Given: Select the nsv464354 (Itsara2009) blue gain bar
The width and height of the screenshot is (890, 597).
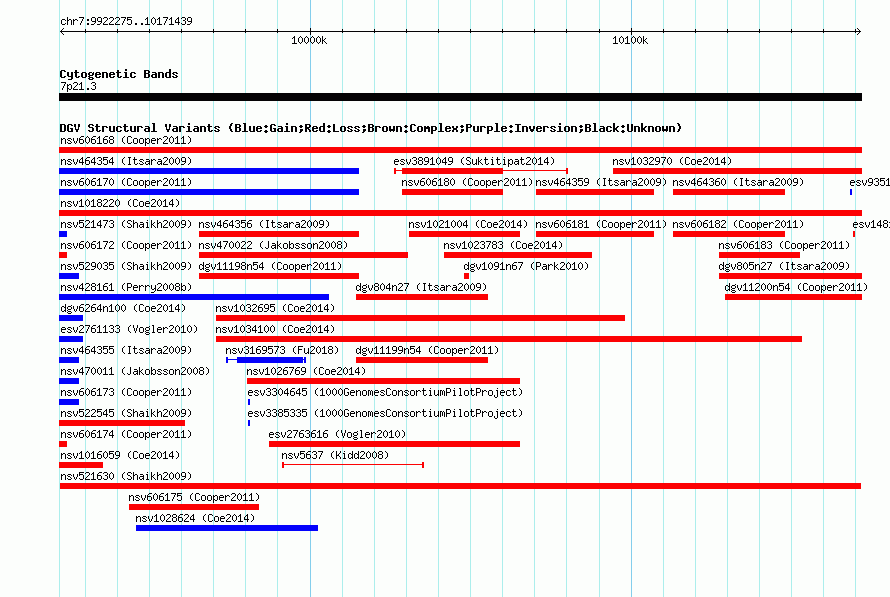Looking at the screenshot, I should [x=209, y=171].
